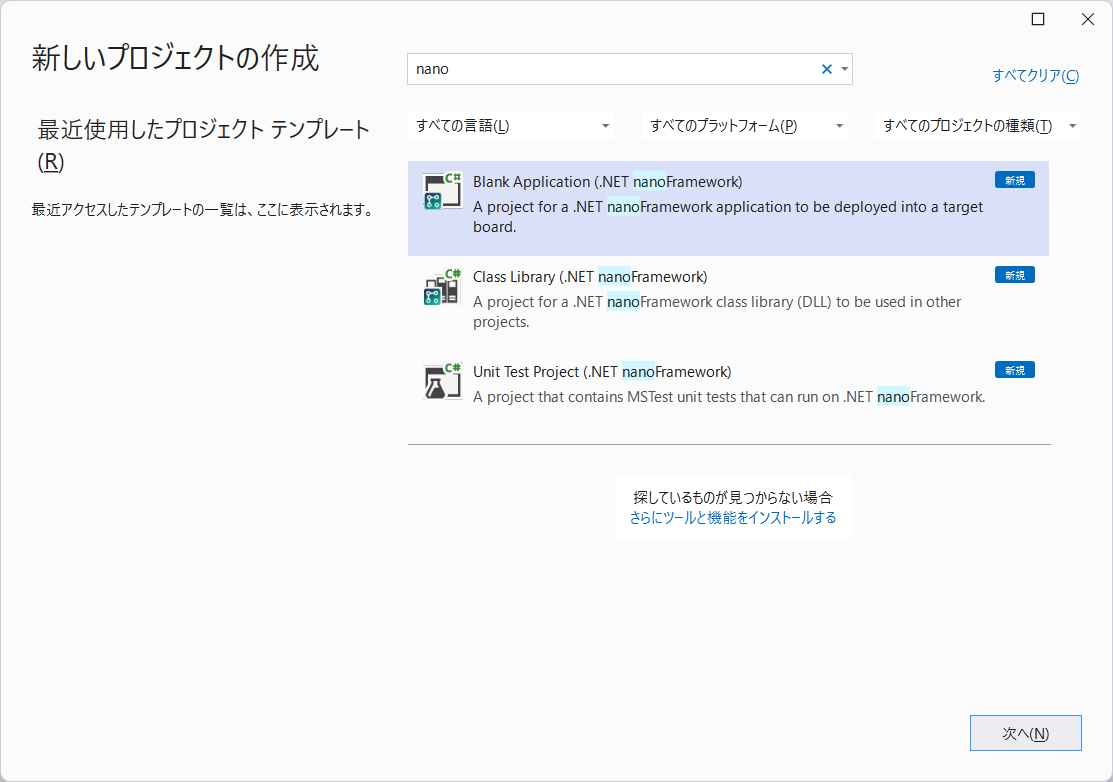Click the 最近アクセスしたテンプレートの一覧 message
The image size is (1113, 782).
(203, 210)
